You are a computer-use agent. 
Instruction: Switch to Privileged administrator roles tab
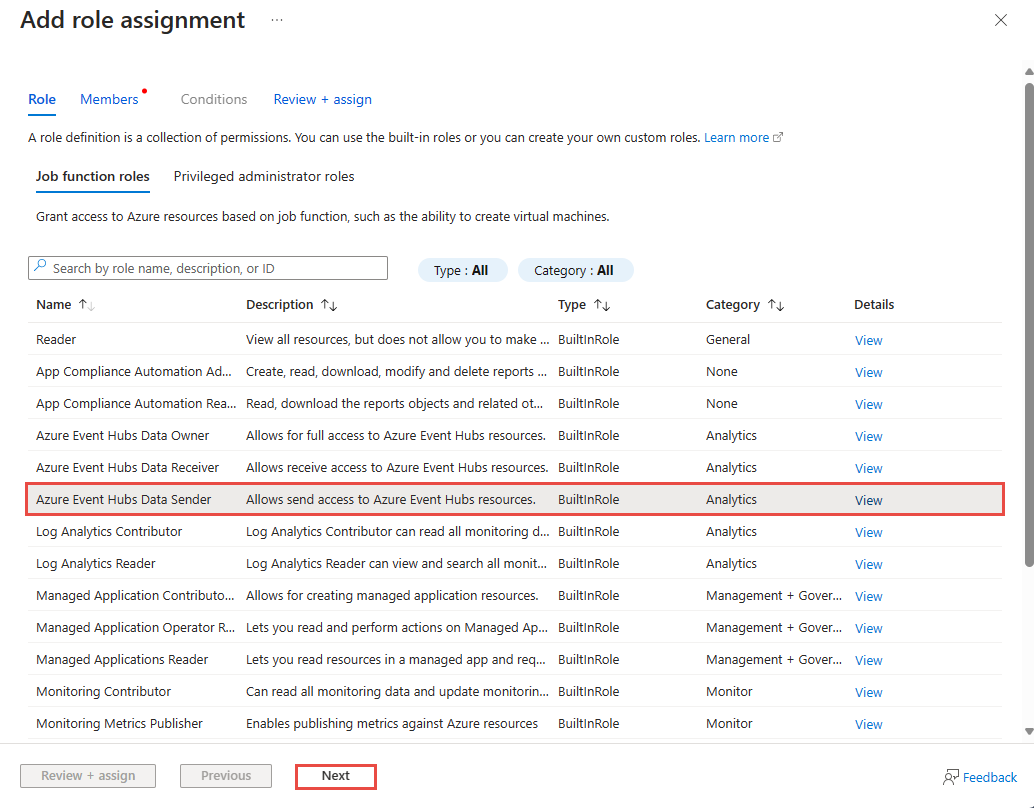click(x=263, y=176)
